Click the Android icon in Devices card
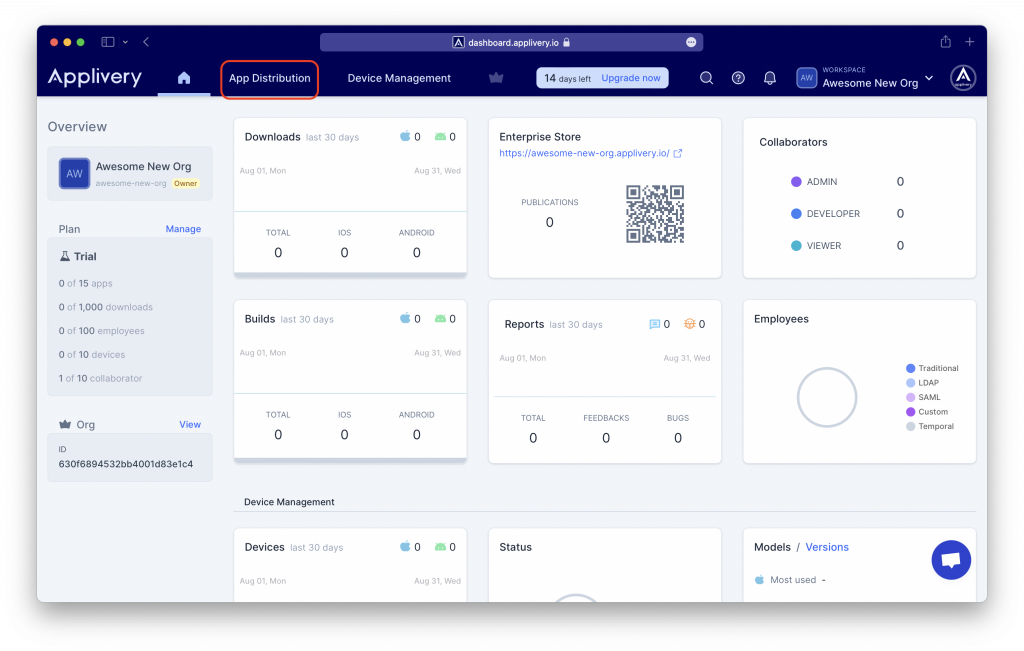 click(440, 547)
